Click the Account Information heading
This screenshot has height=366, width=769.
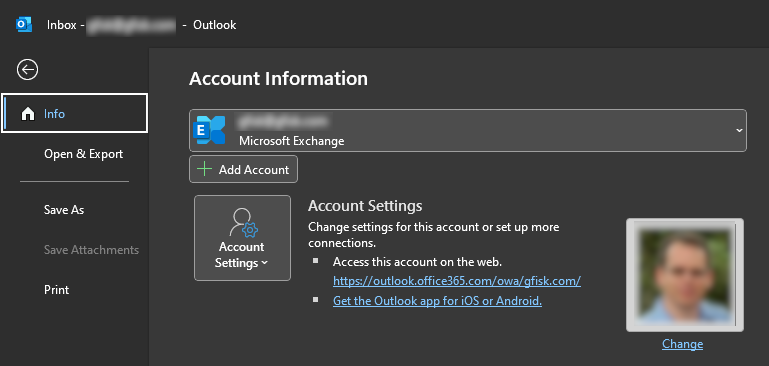click(278, 79)
